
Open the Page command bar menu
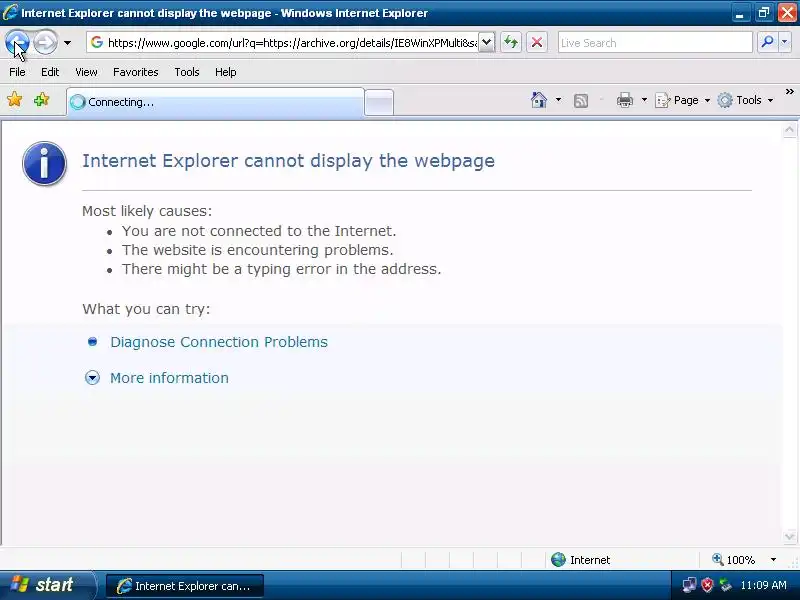coord(682,100)
